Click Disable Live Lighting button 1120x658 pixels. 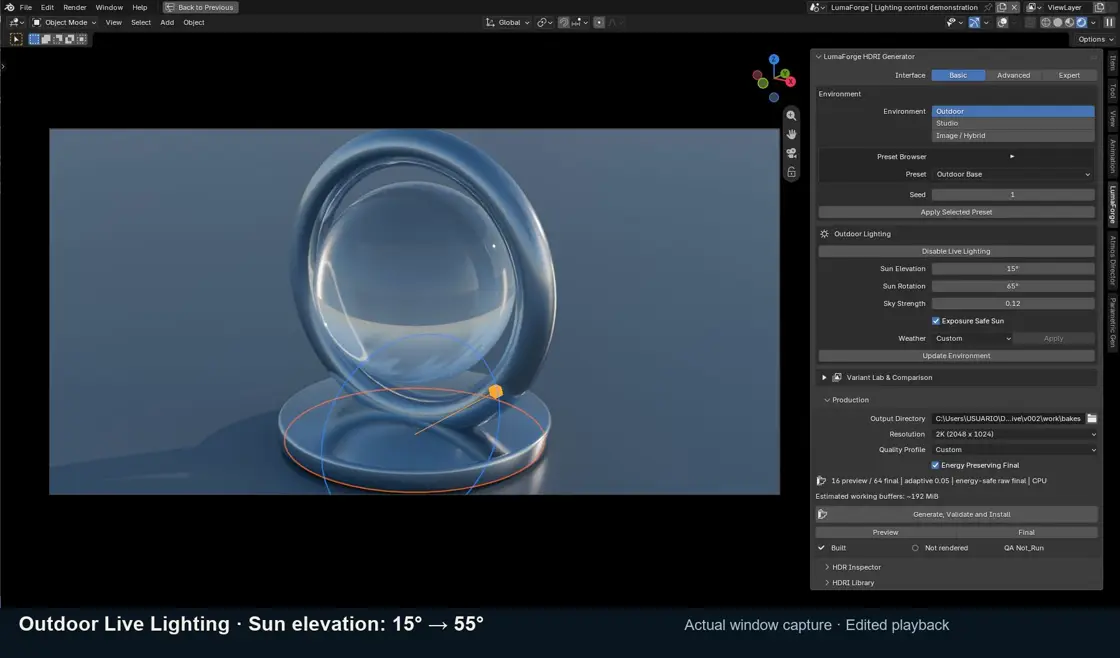(956, 251)
